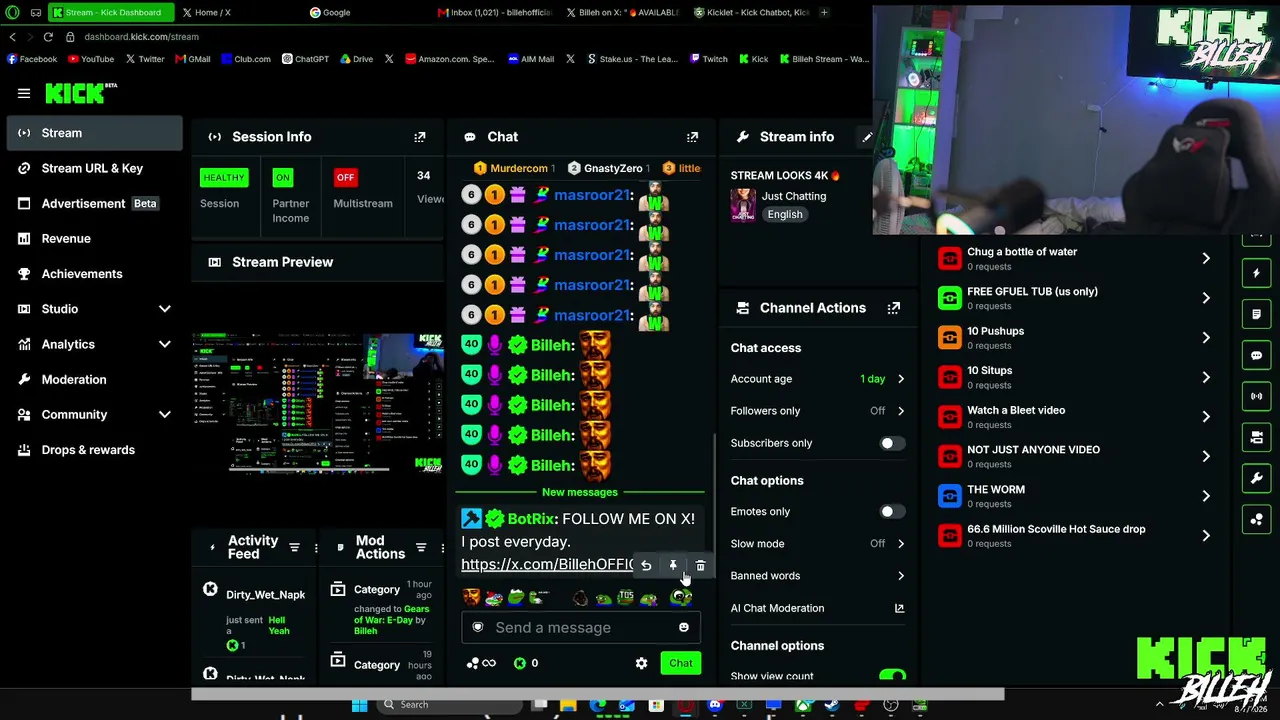Open the hamburger menu beside the Kick logo

[24, 93]
